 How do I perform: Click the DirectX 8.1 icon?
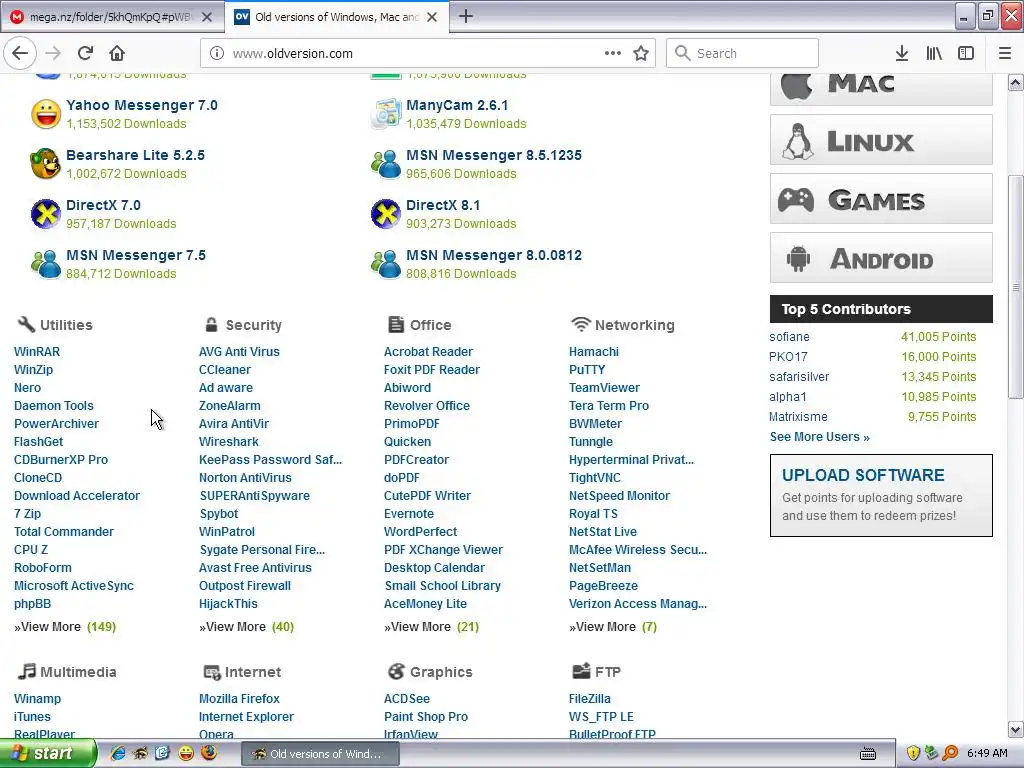pyautogui.click(x=386, y=214)
